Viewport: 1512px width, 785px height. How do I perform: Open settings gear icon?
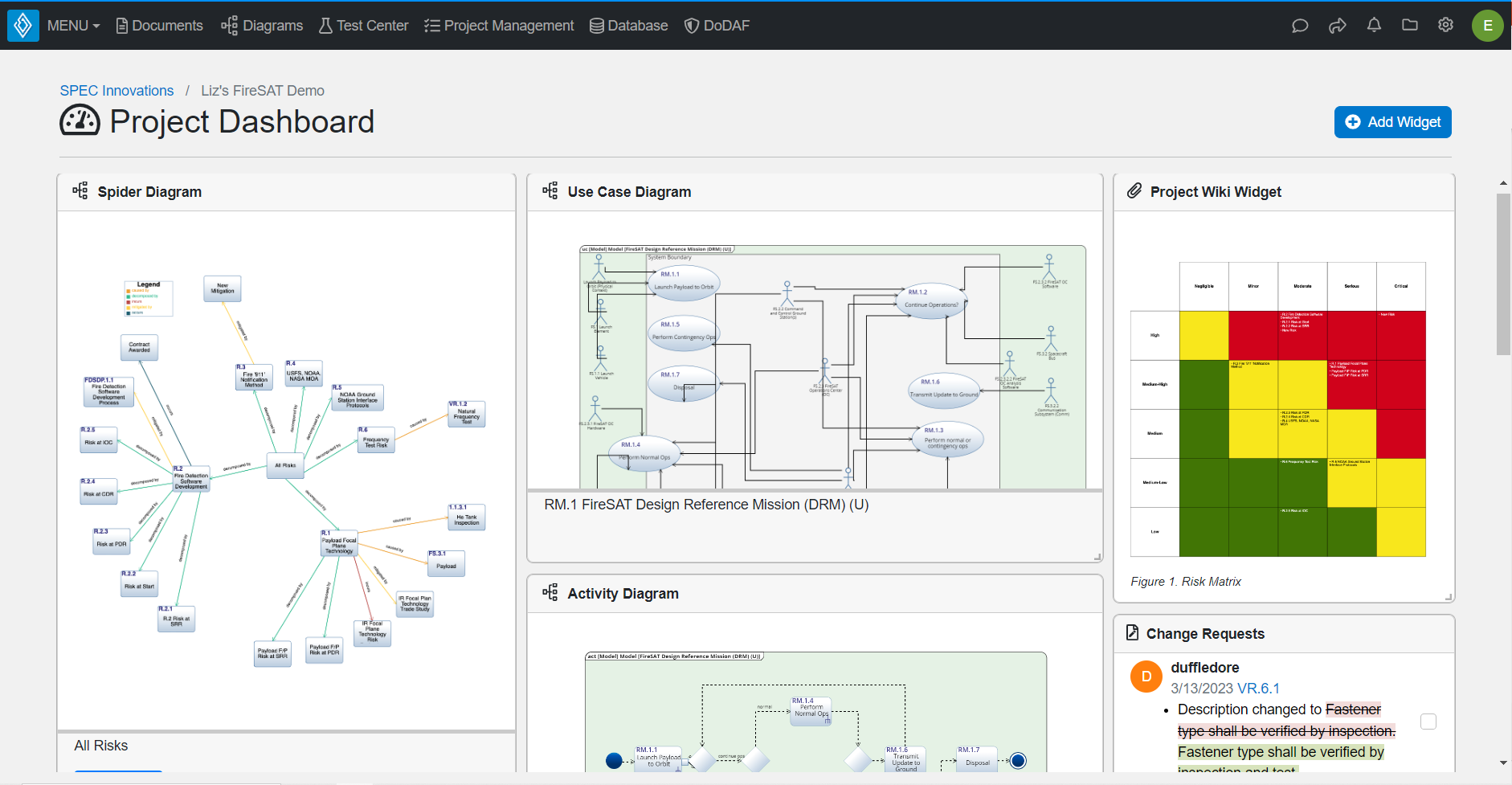click(1445, 26)
